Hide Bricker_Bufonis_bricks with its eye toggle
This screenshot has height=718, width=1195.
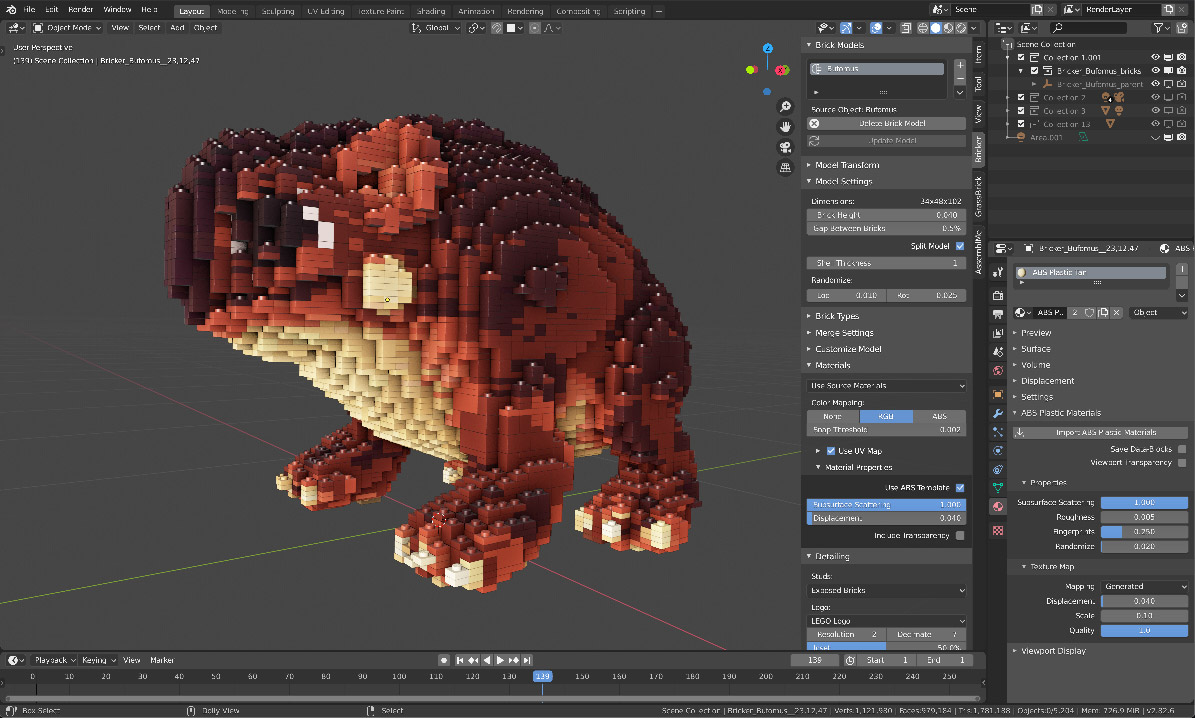(x=1157, y=70)
